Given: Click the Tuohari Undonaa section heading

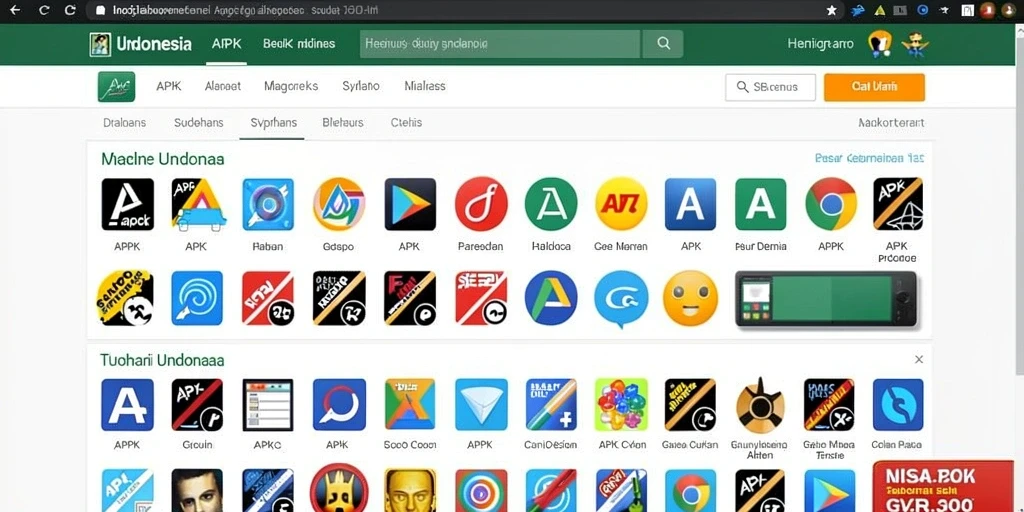Looking at the screenshot, I should (x=162, y=360).
